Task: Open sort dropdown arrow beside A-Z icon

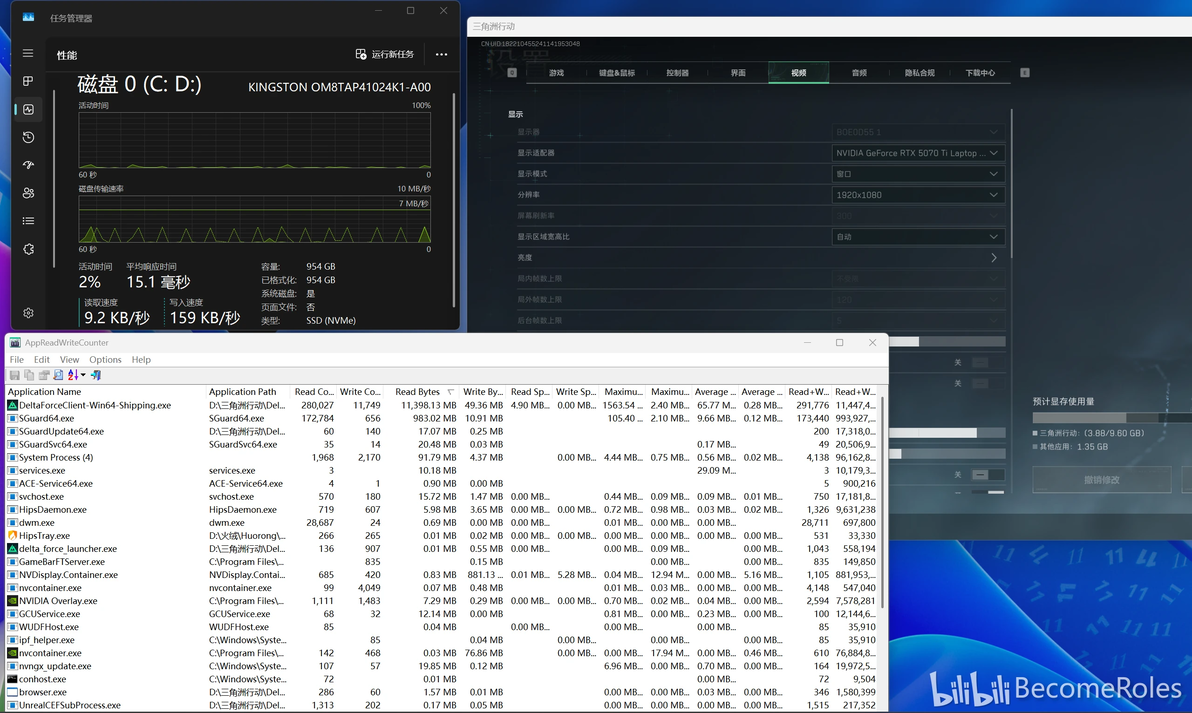Action: [x=83, y=376]
